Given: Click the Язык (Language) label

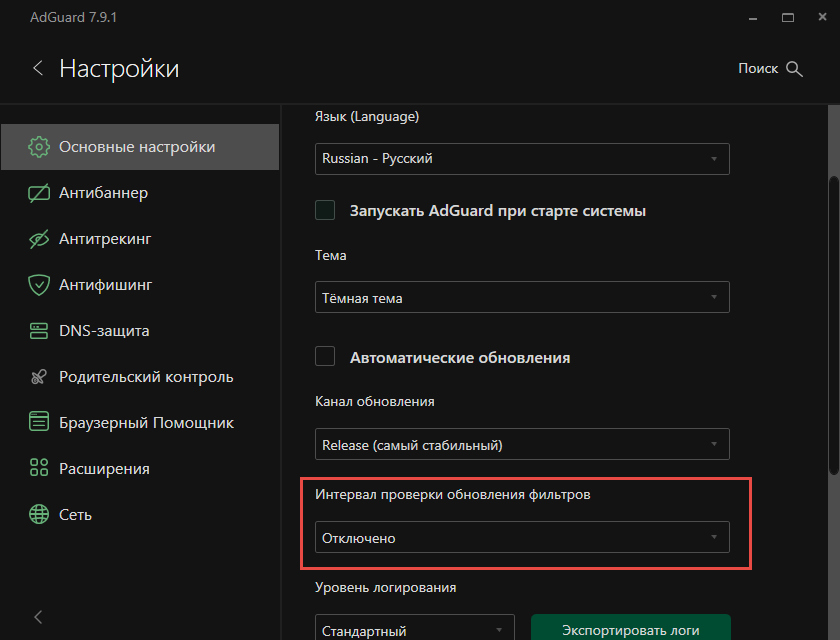Looking at the screenshot, I should click(367, 117).
